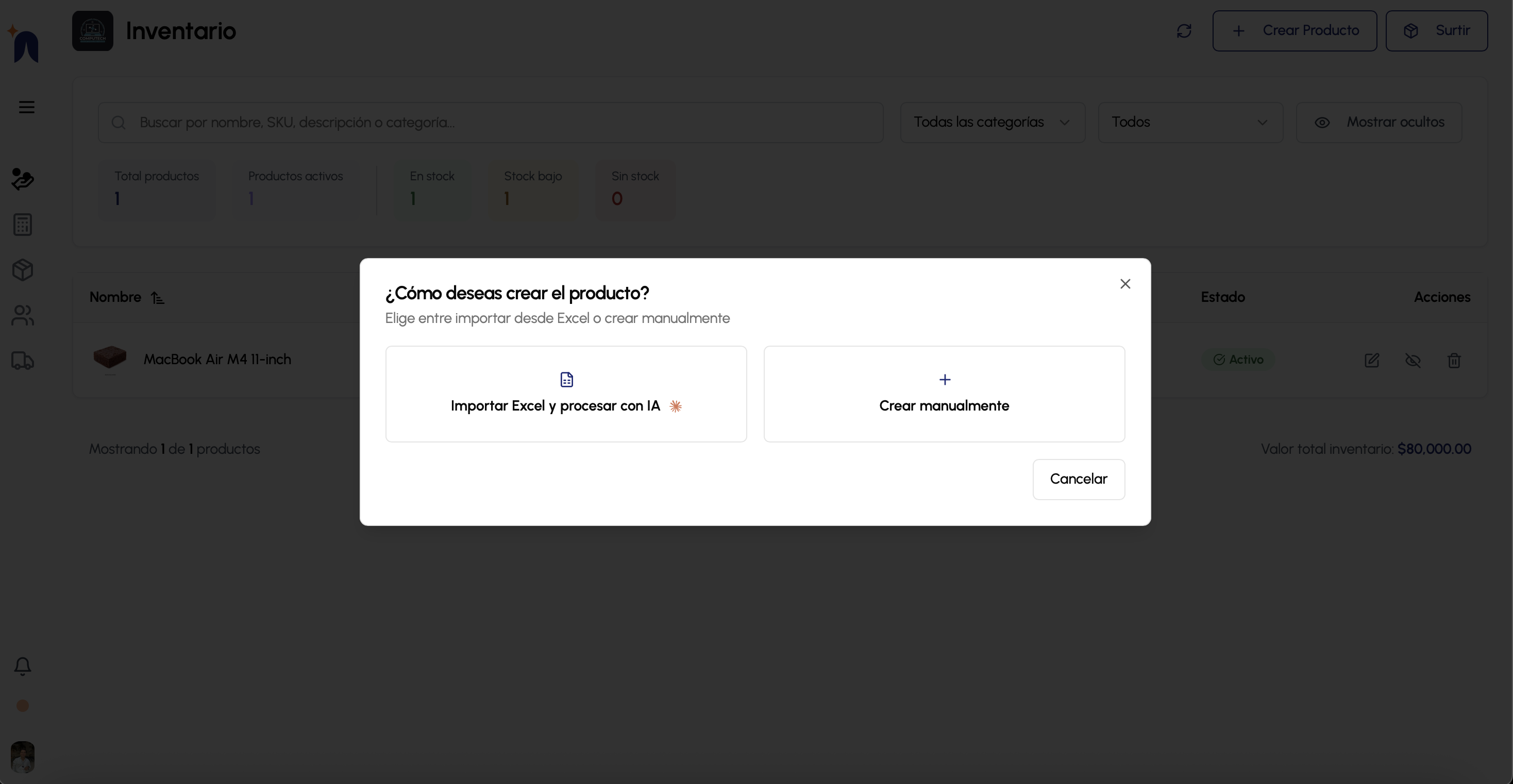Open the box inventory sidebar icon

(22, 270)
